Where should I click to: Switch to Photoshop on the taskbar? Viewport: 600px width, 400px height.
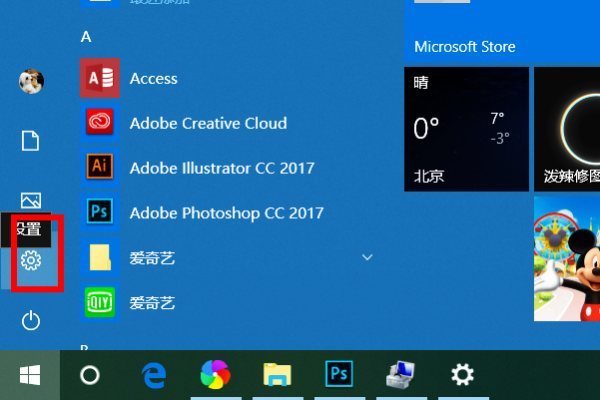pos(339,374)
